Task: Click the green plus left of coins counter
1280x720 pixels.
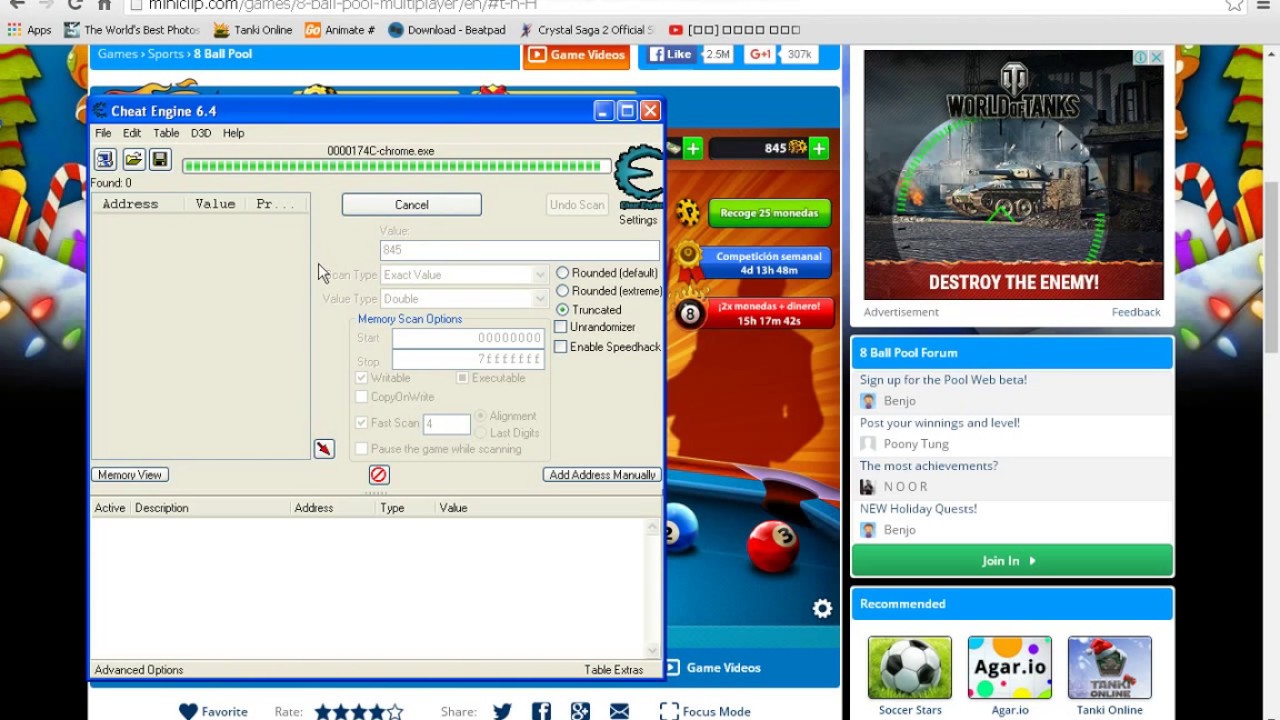Action: [692, 148]
